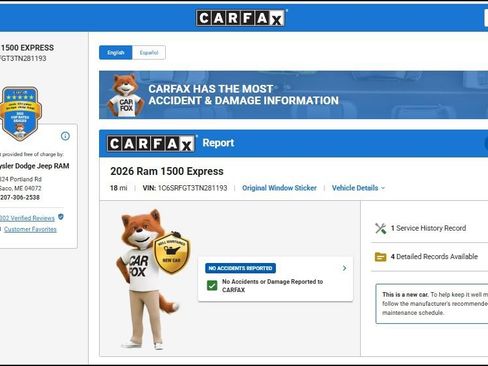This screenshot has width=488, height=366.
Task: Click the This is a new car notice box
Action: click(432, 304)
